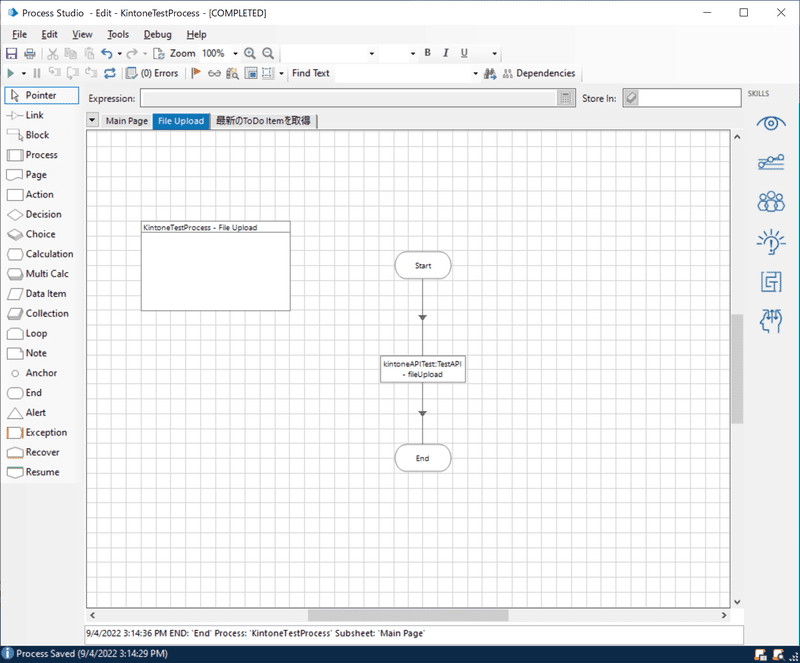
Task: Open the View menu
Action: (x=82, y=34)
